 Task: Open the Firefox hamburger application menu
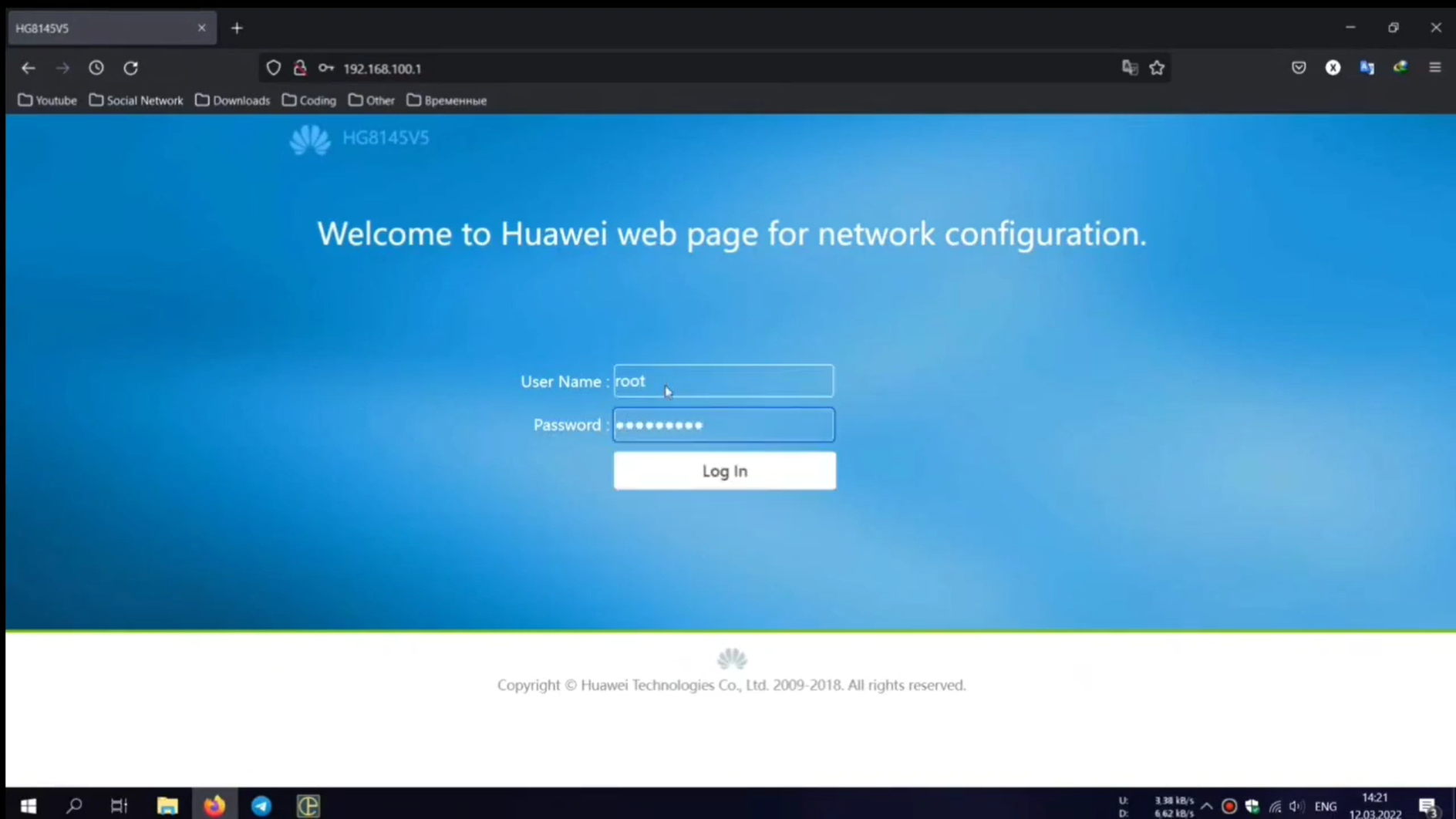1434,68
